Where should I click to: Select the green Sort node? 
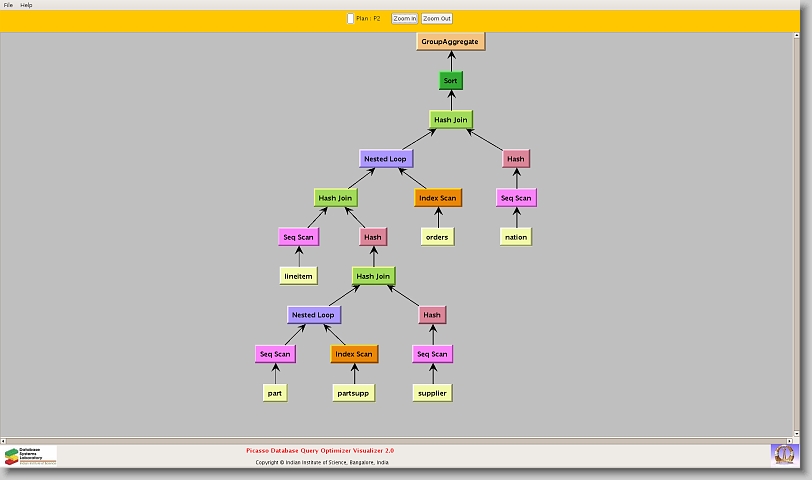click(x=451, y=80)
